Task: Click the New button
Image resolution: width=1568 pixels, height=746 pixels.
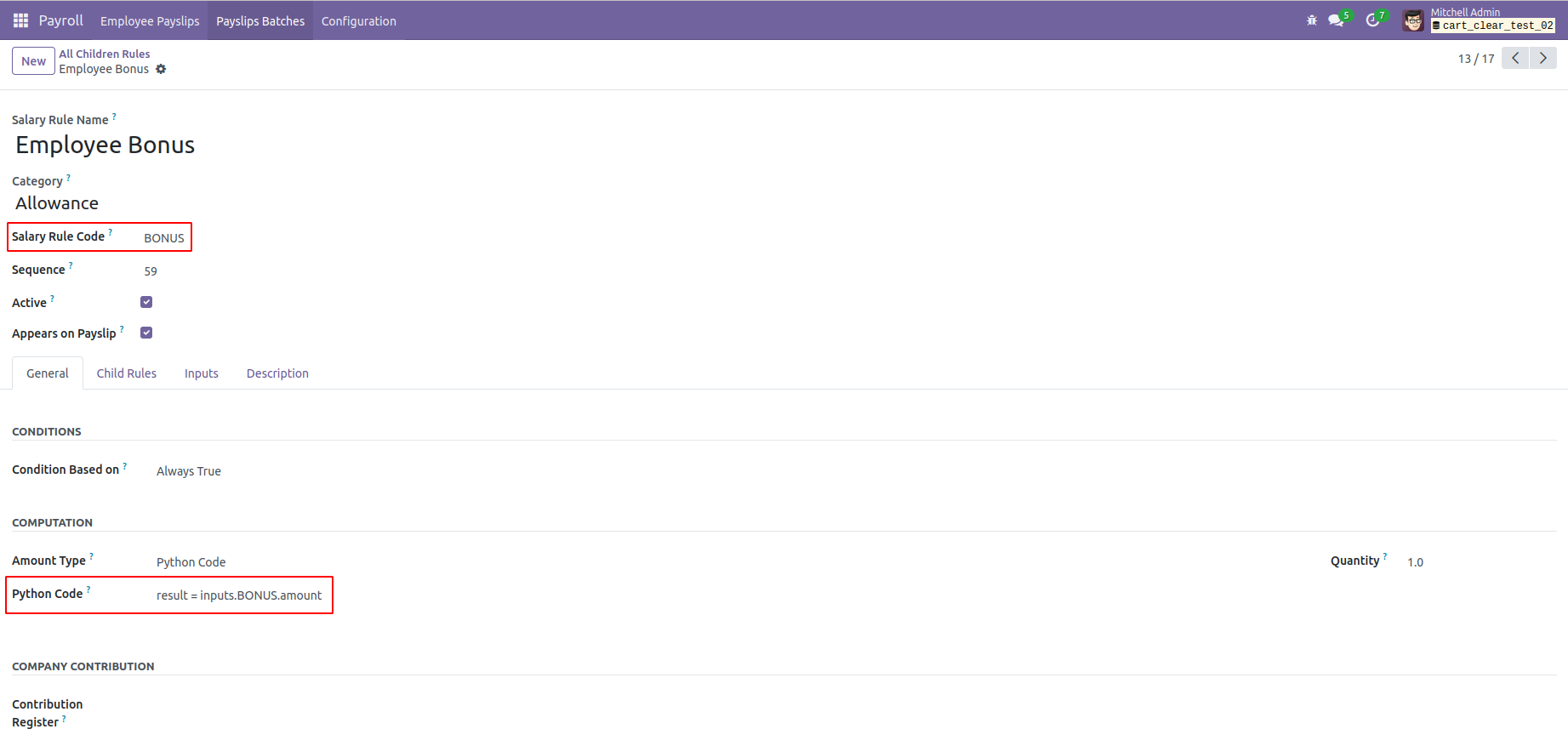Action: pos(34,61)
